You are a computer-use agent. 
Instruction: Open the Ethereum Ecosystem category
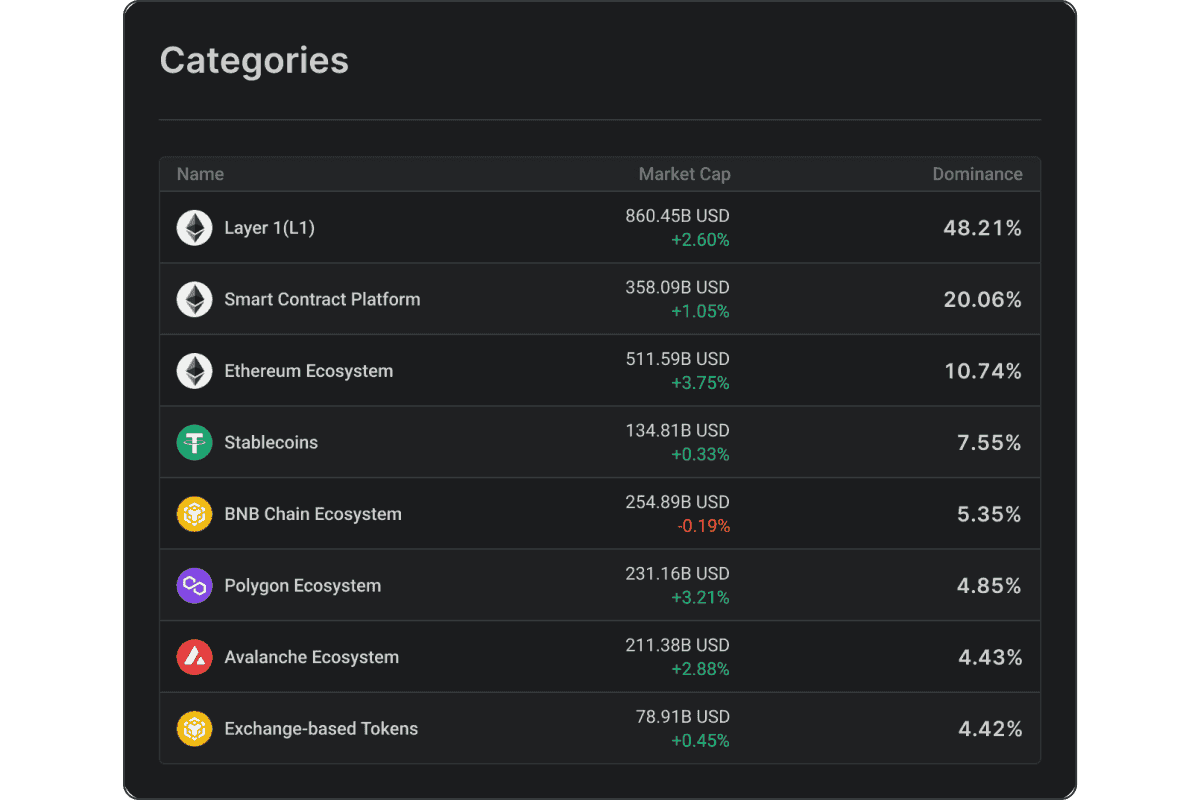[x=309, y=371]
